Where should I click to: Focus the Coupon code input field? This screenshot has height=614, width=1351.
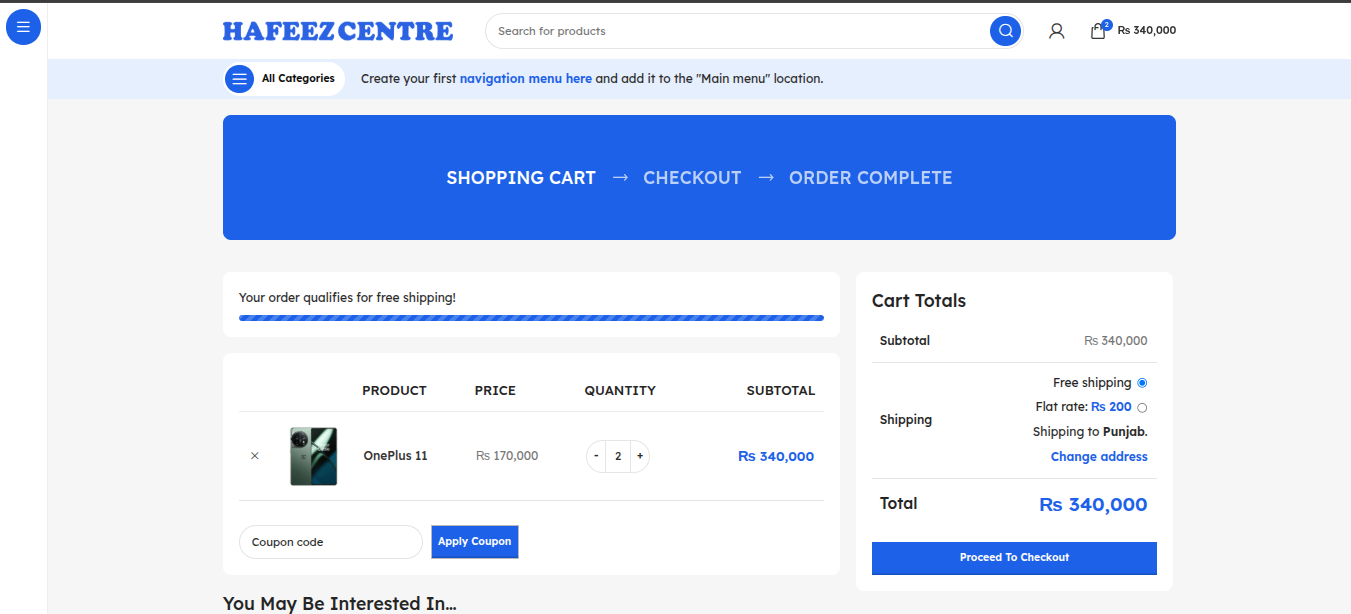[x=330, y=542]
